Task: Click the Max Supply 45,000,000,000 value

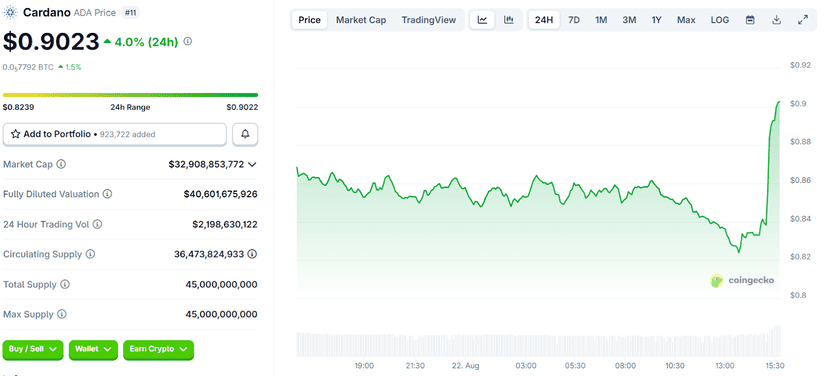Action: 221,314
